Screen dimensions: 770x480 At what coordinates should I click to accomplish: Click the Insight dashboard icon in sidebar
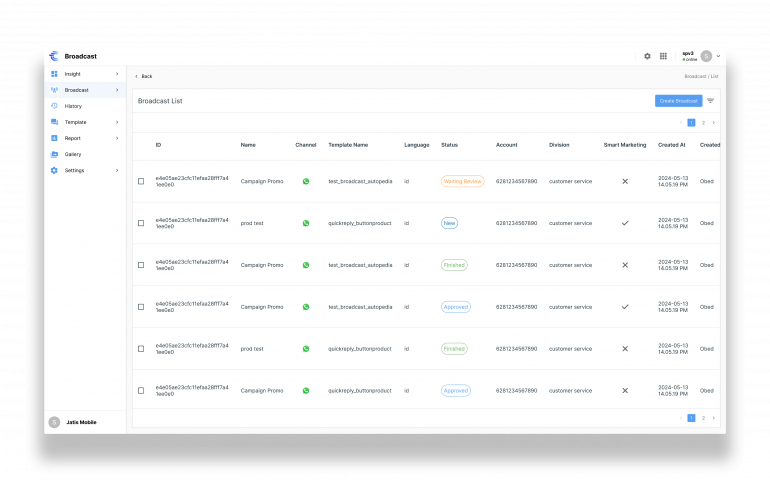pos(54,74)
